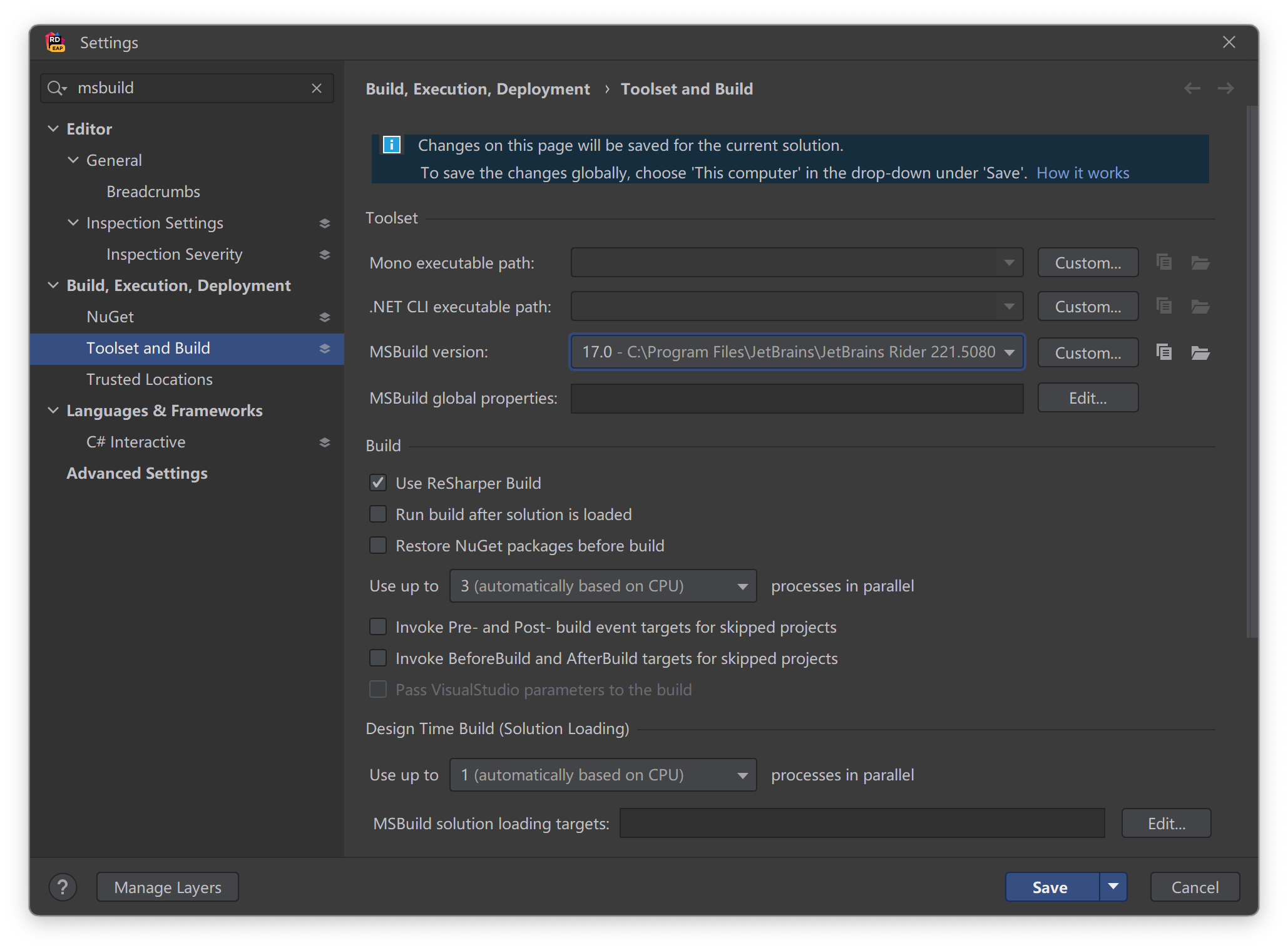Select NuGet settings page
The height and width of the screenshot is (950, 1288).
(x=110, y=317)
